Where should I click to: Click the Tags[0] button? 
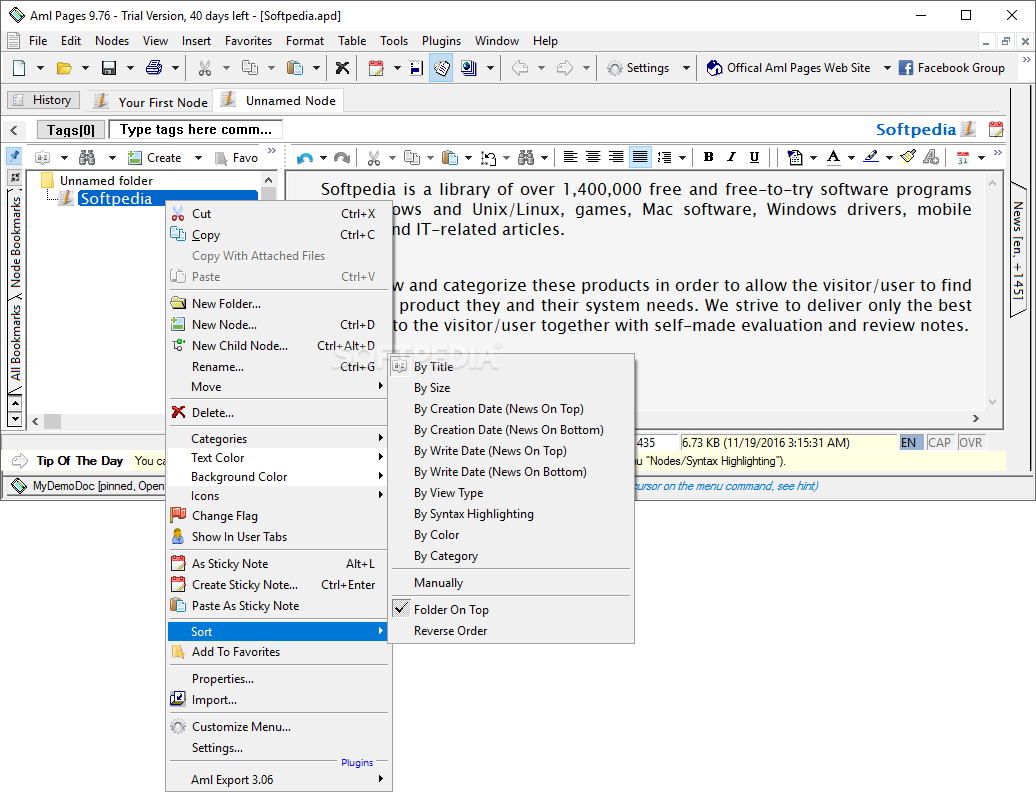click(x=71, y=130)
